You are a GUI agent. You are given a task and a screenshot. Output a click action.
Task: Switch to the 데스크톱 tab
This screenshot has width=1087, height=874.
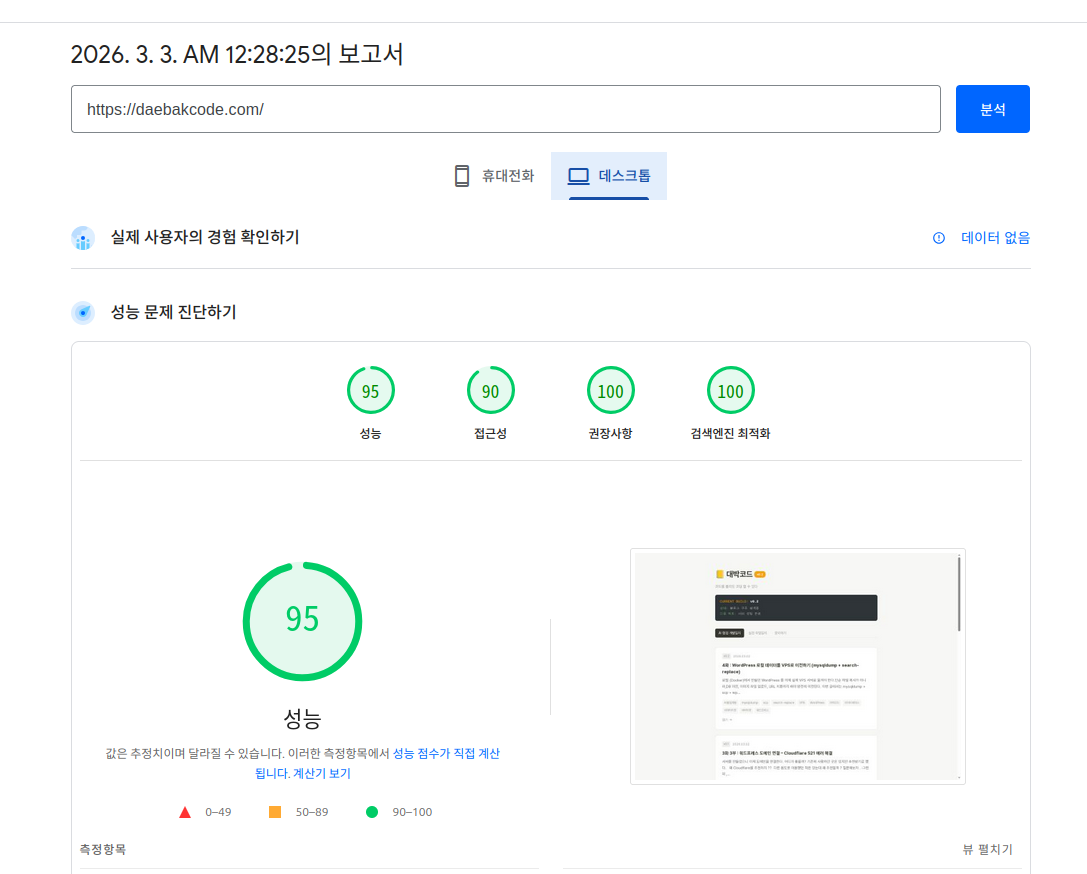tap(608, 175)
